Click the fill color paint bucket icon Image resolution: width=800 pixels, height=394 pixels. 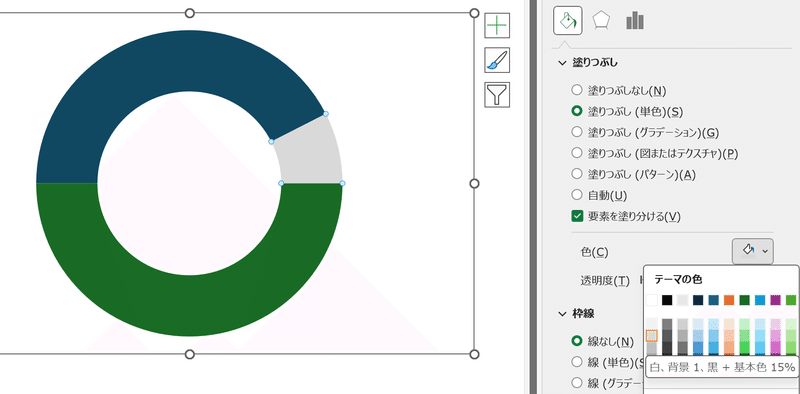coord(747,251)
